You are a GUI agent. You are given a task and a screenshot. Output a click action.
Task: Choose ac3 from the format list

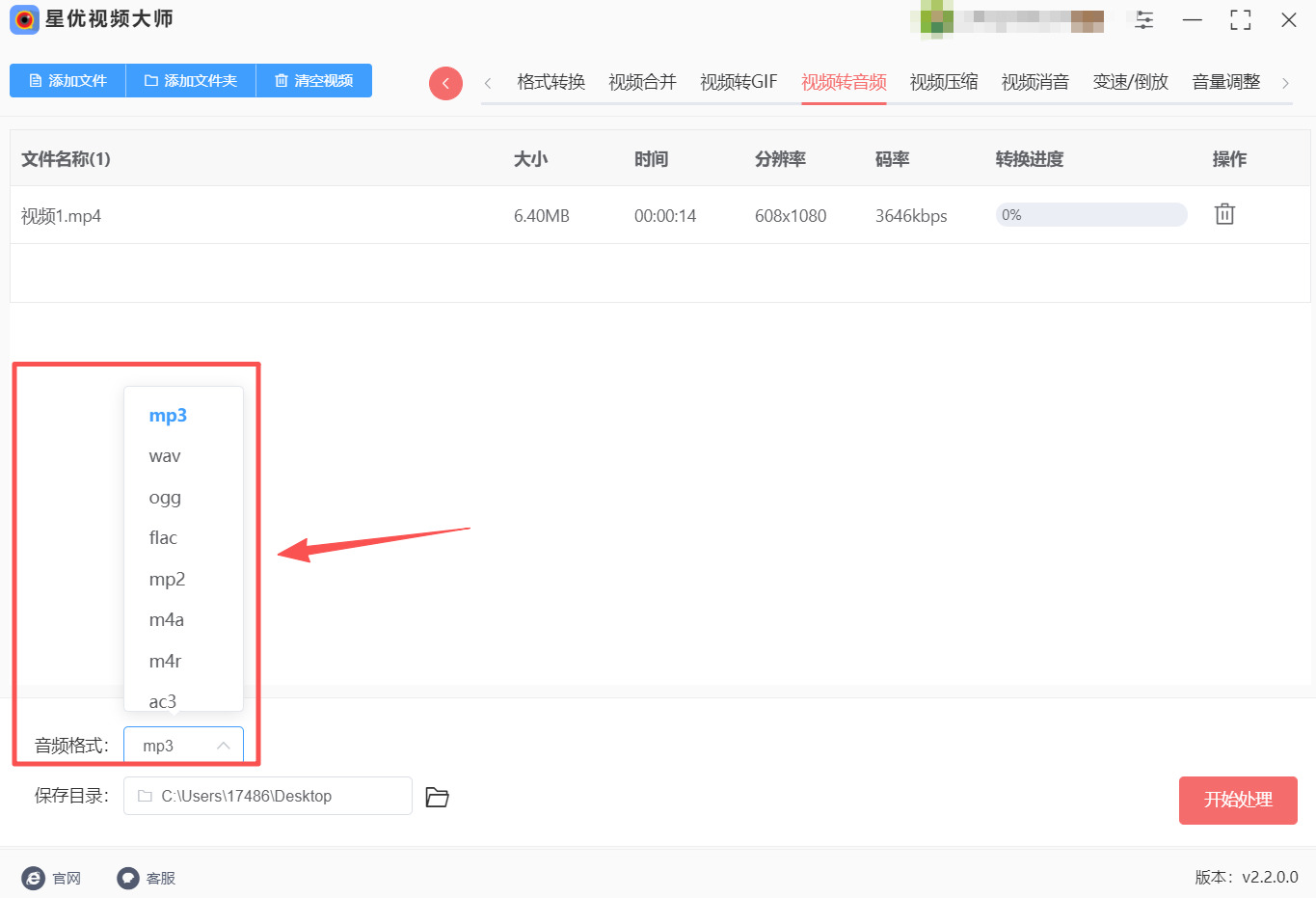pos(183,700)
